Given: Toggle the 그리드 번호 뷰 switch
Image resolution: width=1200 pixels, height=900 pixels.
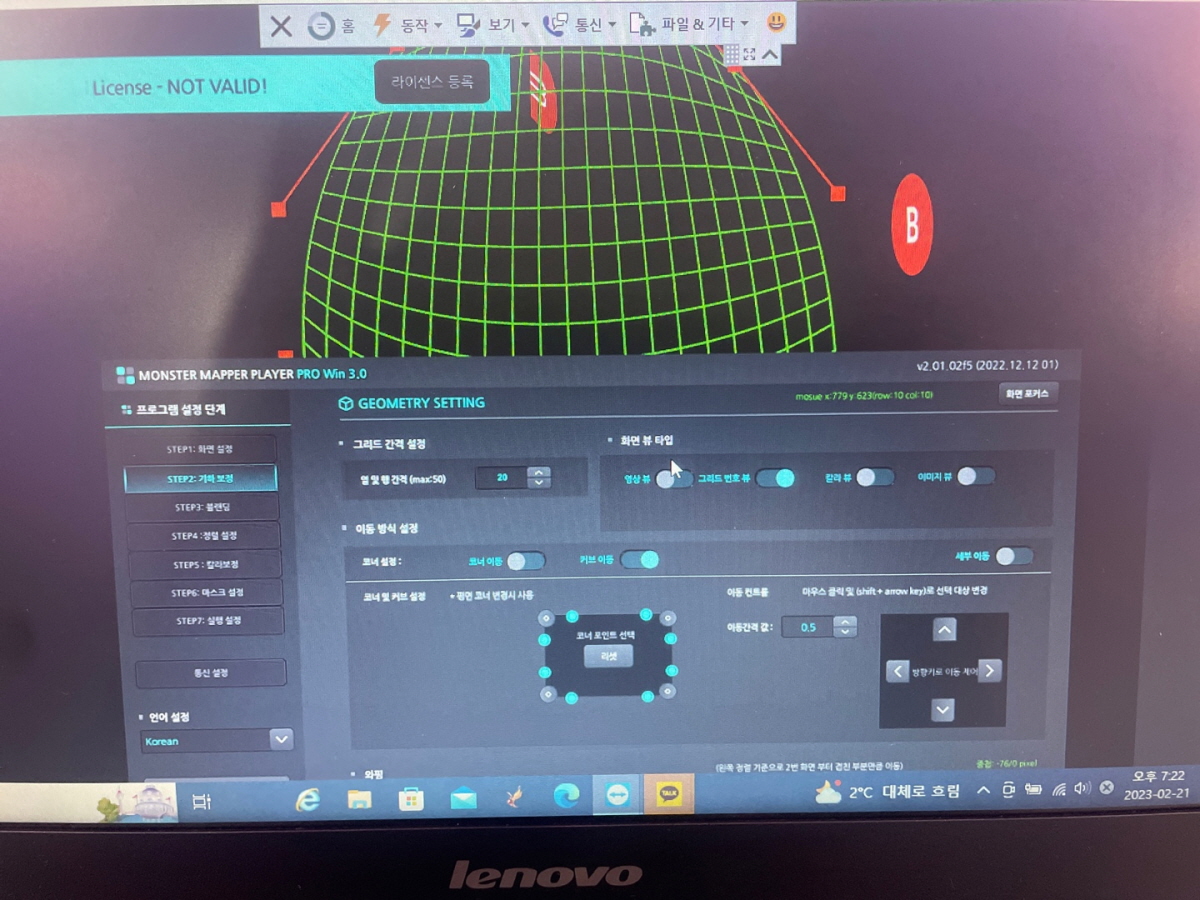Looking at the screenshot, I should [x=775, y=478].
